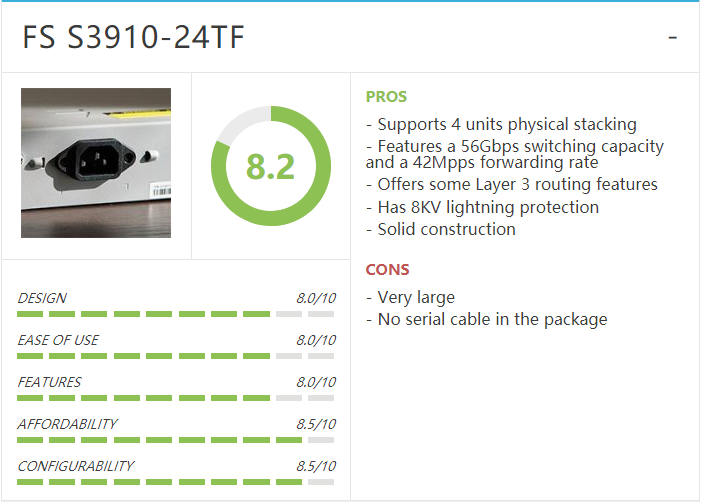Click the 8.2 overall score circle

[271, 166]
